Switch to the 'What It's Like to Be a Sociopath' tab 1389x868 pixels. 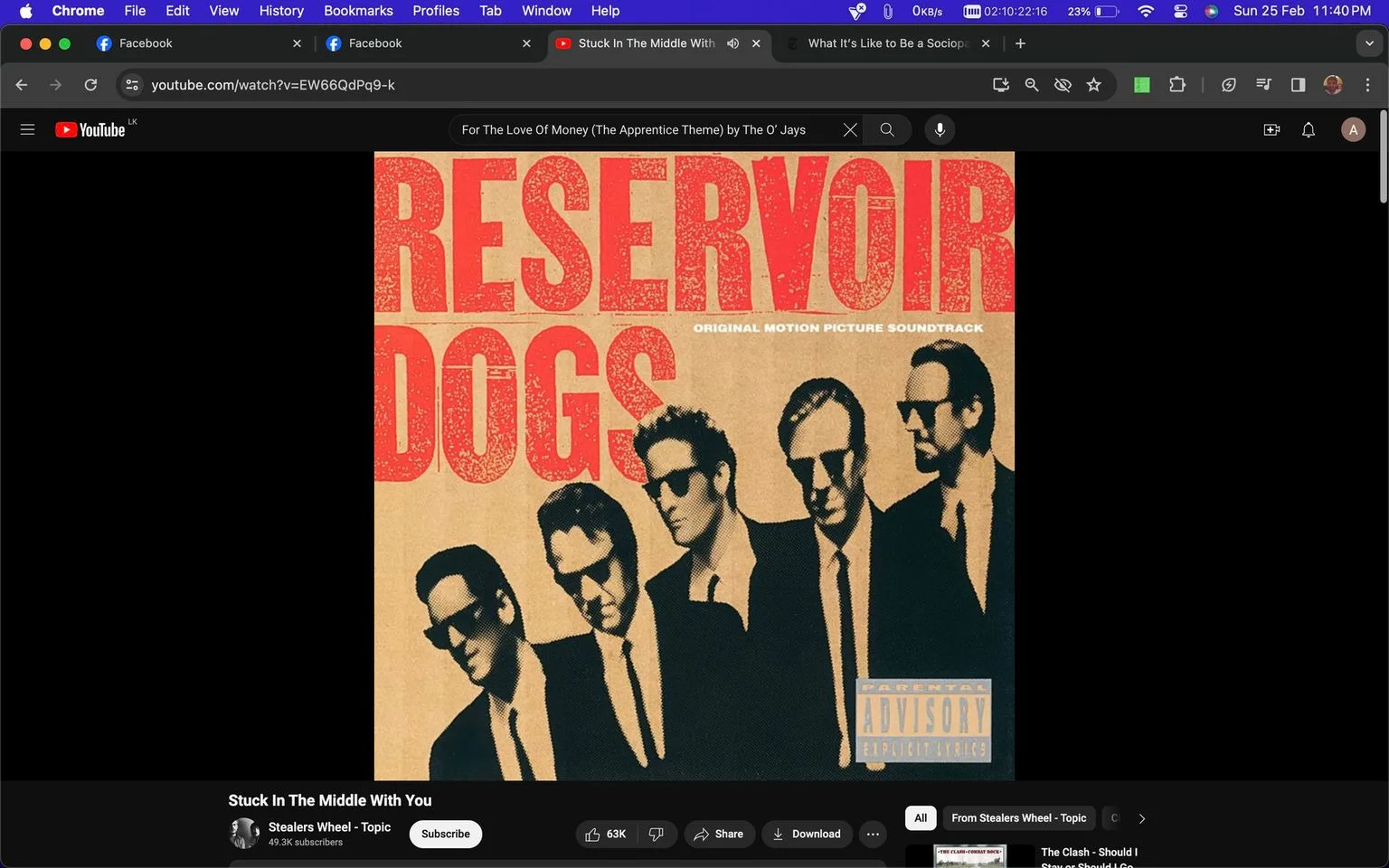pos(886,43)
